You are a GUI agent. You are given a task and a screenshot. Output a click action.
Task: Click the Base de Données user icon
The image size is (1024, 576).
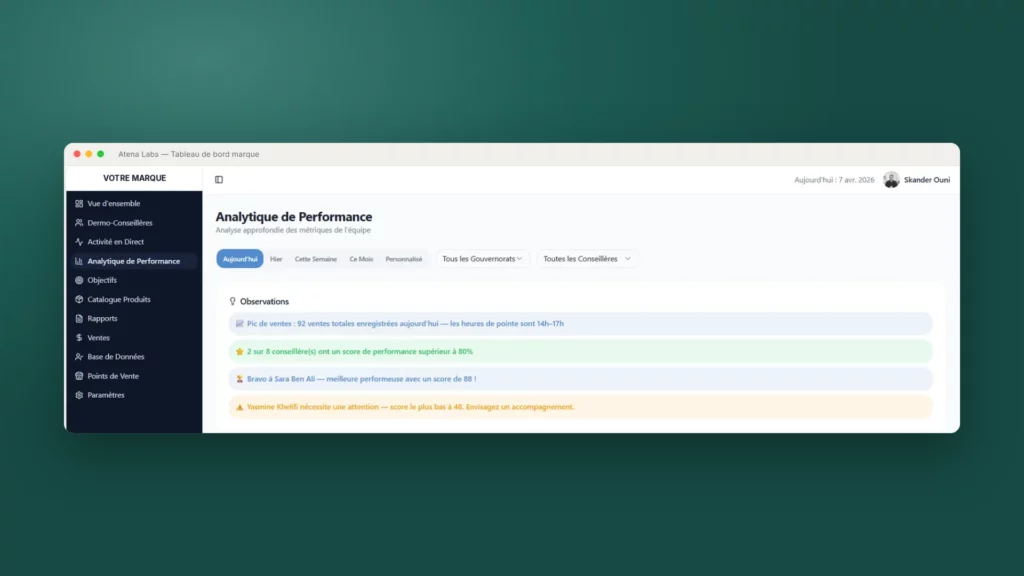coord(79,357)
